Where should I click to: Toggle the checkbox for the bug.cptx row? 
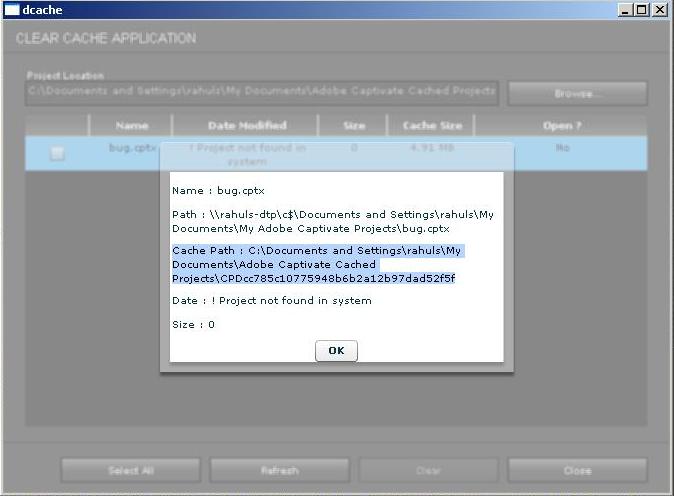57,153
